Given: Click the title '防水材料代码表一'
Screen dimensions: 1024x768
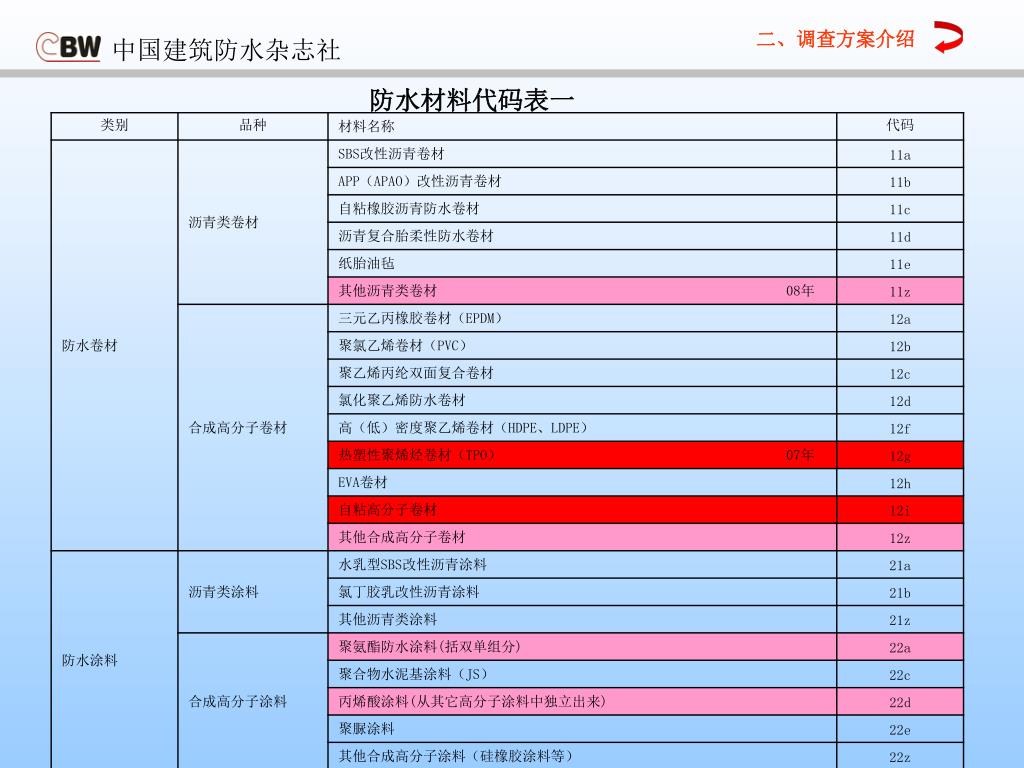Looking at the screenshot, I should coord(472,100).
